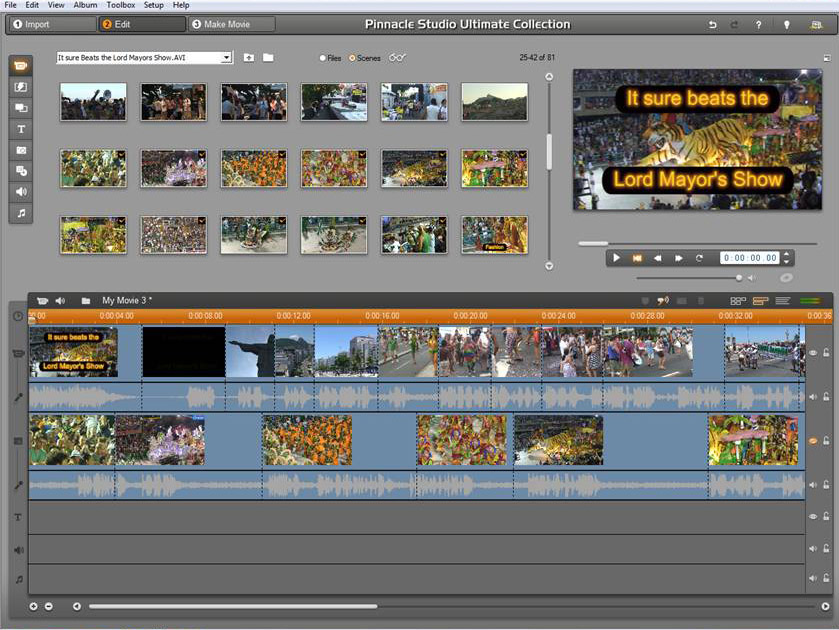Open the Transitions section in album sidebar
The image size is (839, 630).
[21, 87]
